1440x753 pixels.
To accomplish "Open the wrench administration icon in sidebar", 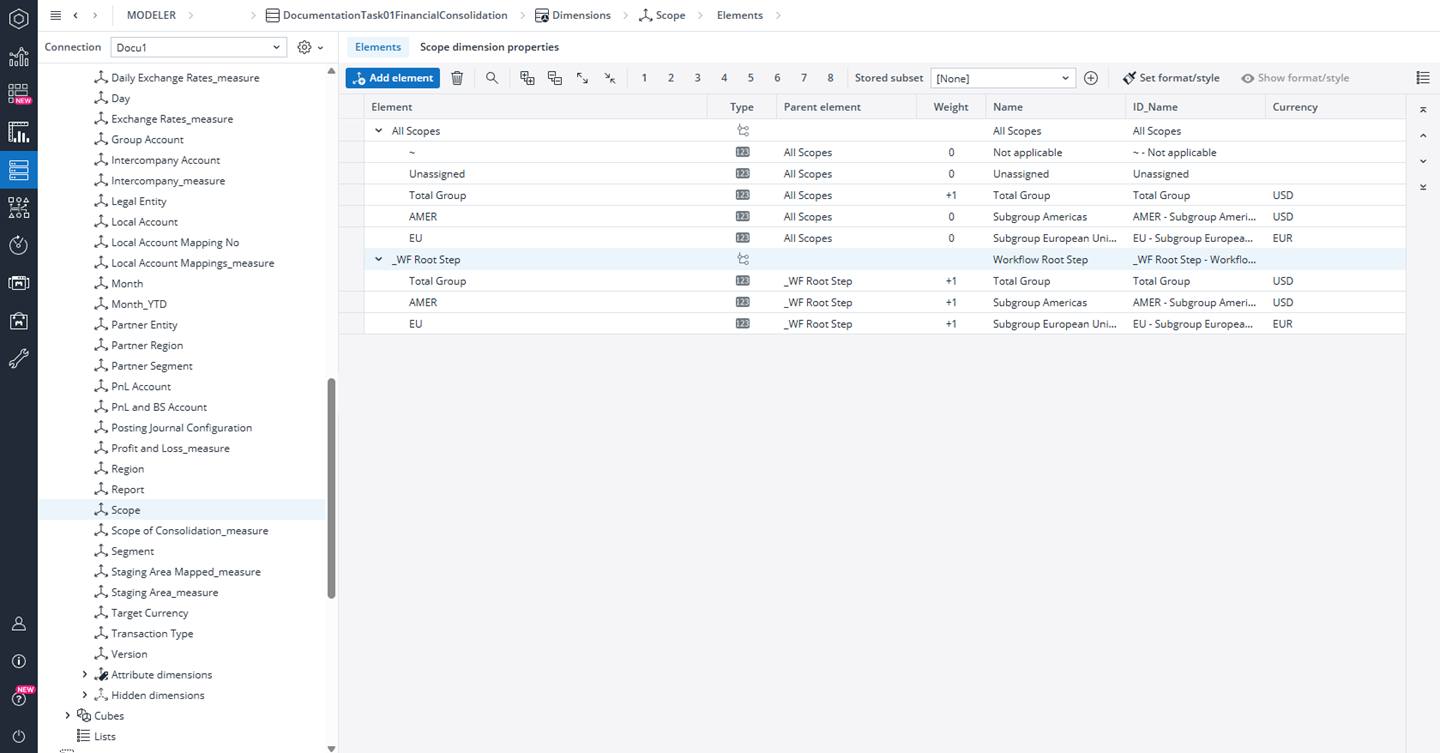I will [x=18, y=359].
